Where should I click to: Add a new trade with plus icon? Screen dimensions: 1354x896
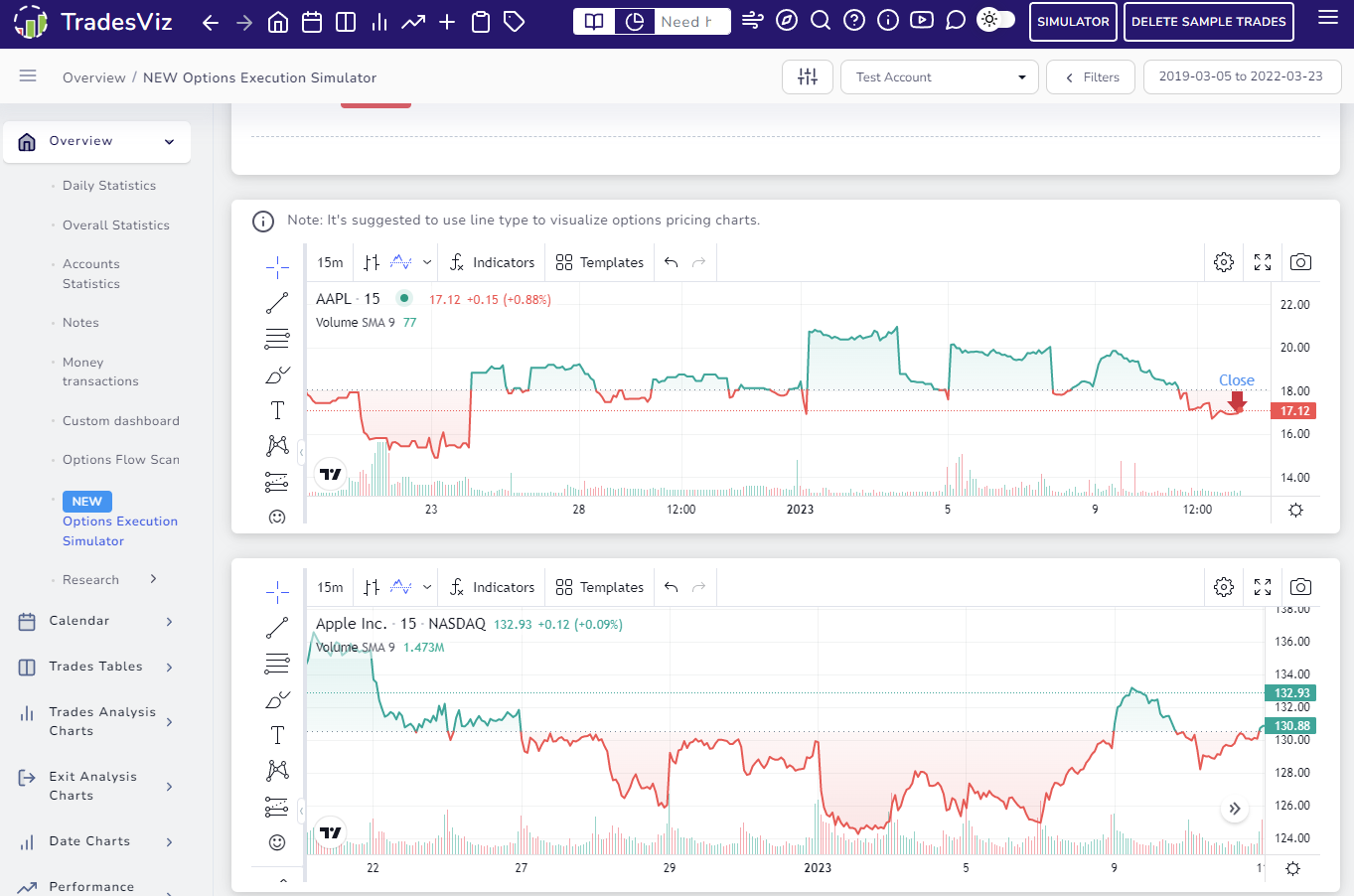[447, 22]
